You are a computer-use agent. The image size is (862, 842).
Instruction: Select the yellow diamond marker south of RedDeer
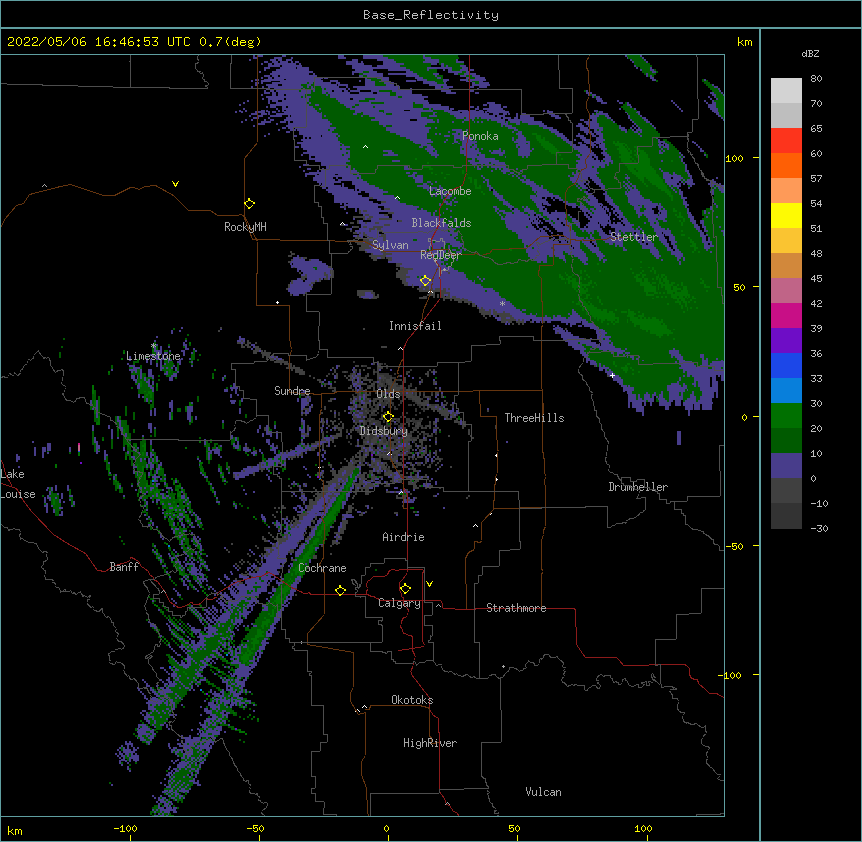(425, 281)
